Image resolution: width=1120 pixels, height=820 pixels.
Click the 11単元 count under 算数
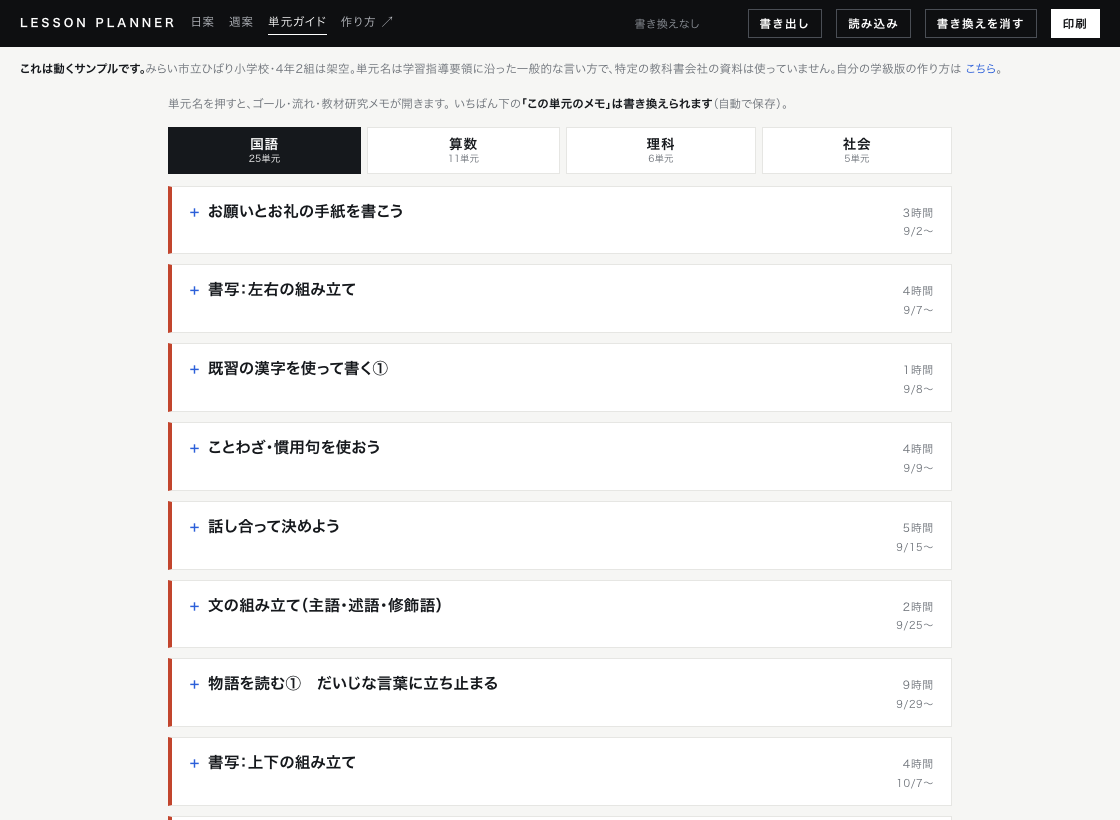point(463,159)
